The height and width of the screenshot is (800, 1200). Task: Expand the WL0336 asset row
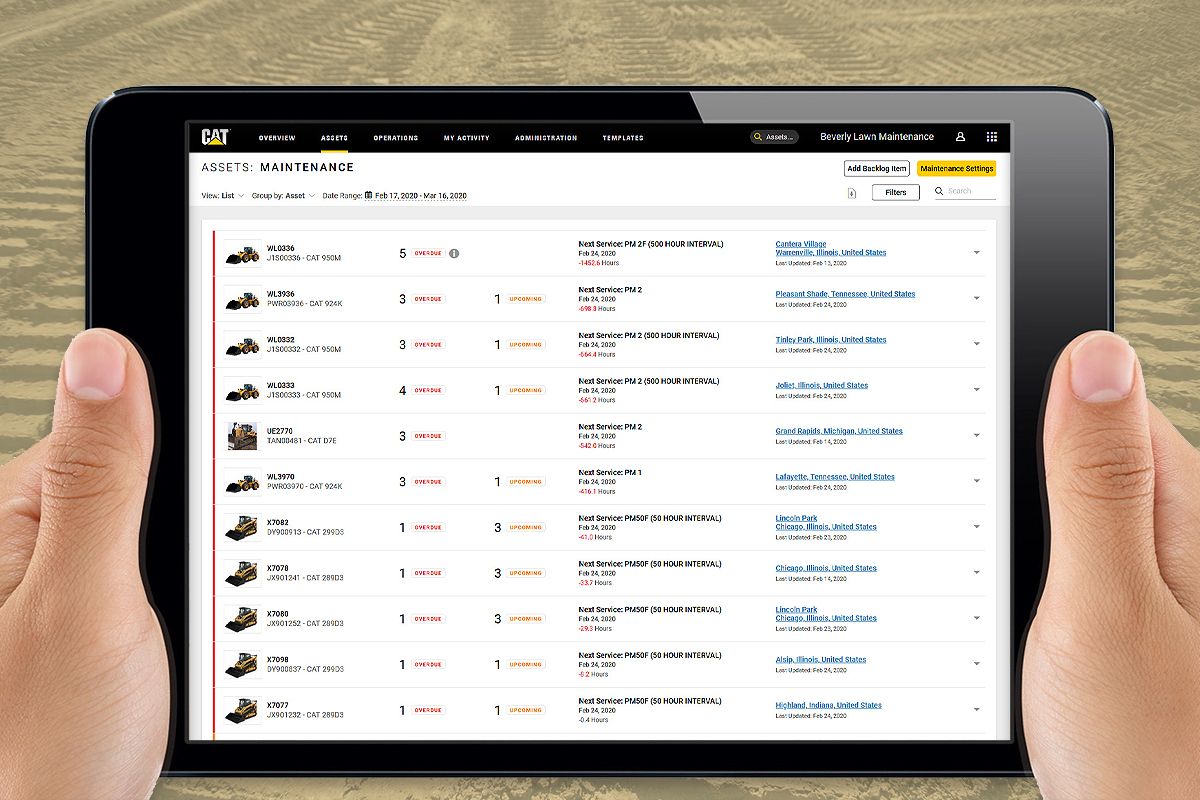[976, 253]
